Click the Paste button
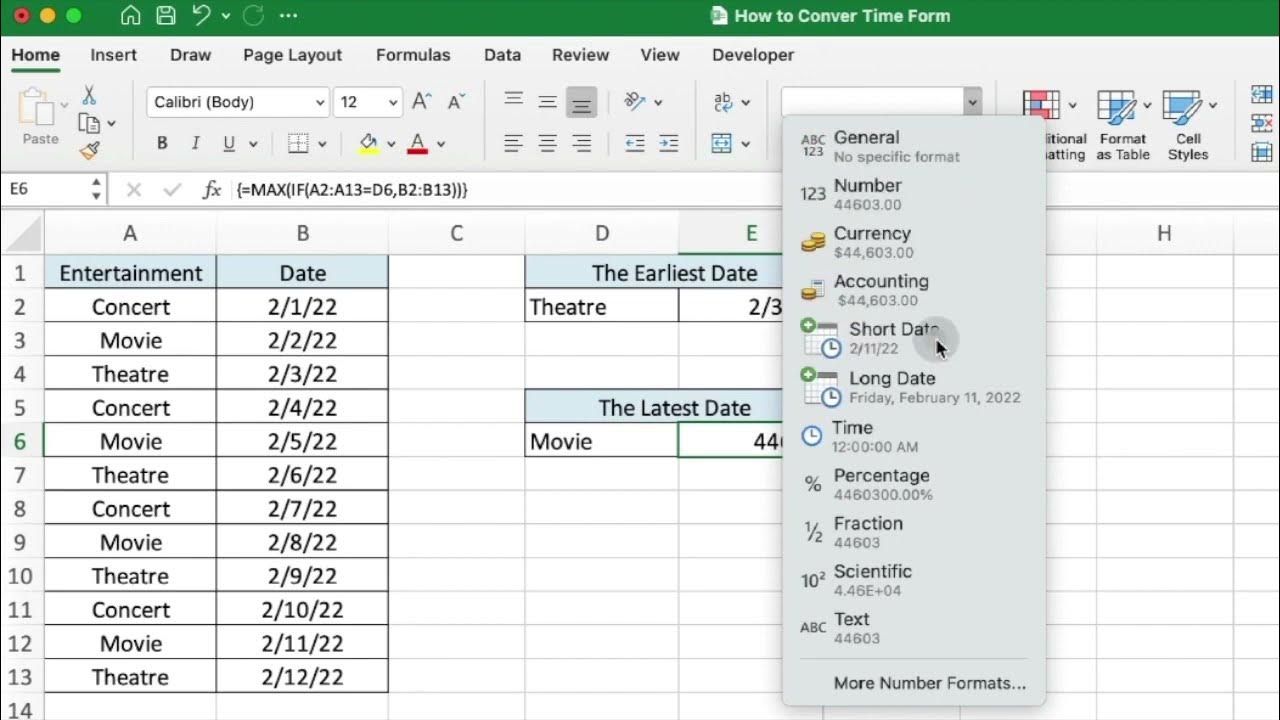Image resolution: width=1280 pixels, height=720 pixels. point(40,118)
